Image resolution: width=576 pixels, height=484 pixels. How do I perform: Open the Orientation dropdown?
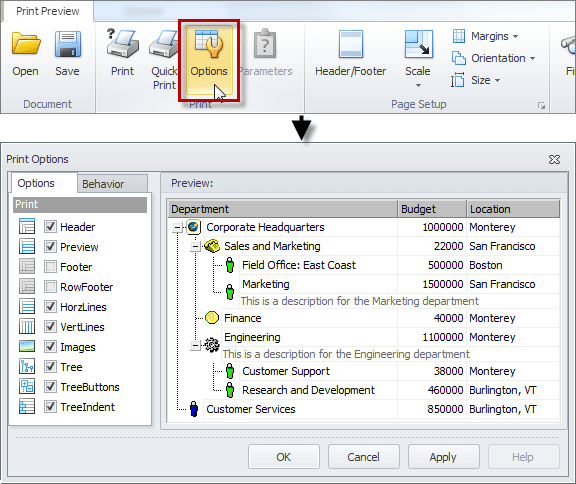(493, 58)
